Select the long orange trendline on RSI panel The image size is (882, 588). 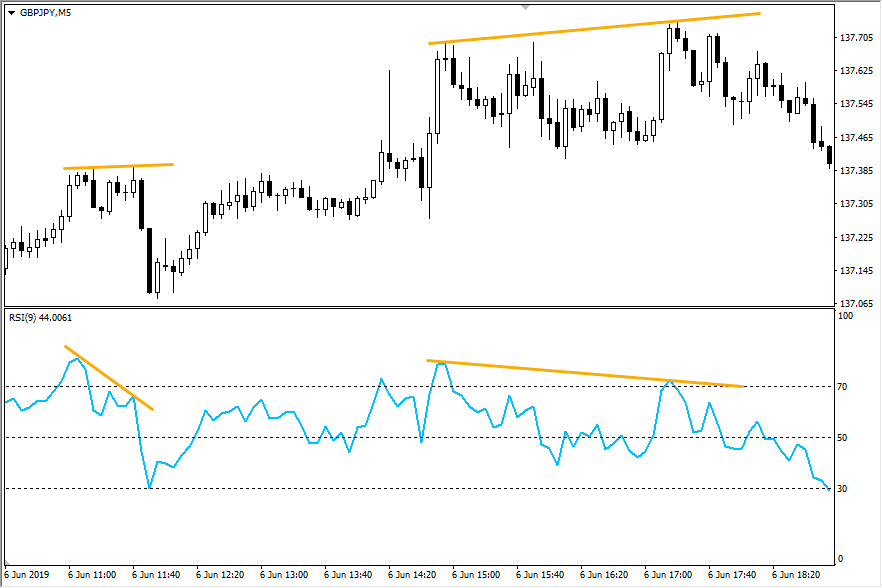(585, 373)
